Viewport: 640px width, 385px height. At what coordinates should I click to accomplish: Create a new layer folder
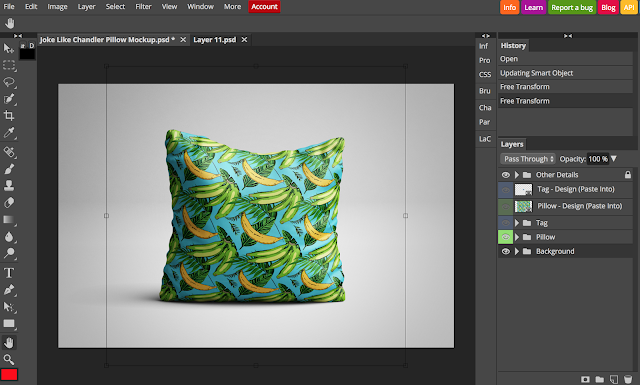[600, 379]
